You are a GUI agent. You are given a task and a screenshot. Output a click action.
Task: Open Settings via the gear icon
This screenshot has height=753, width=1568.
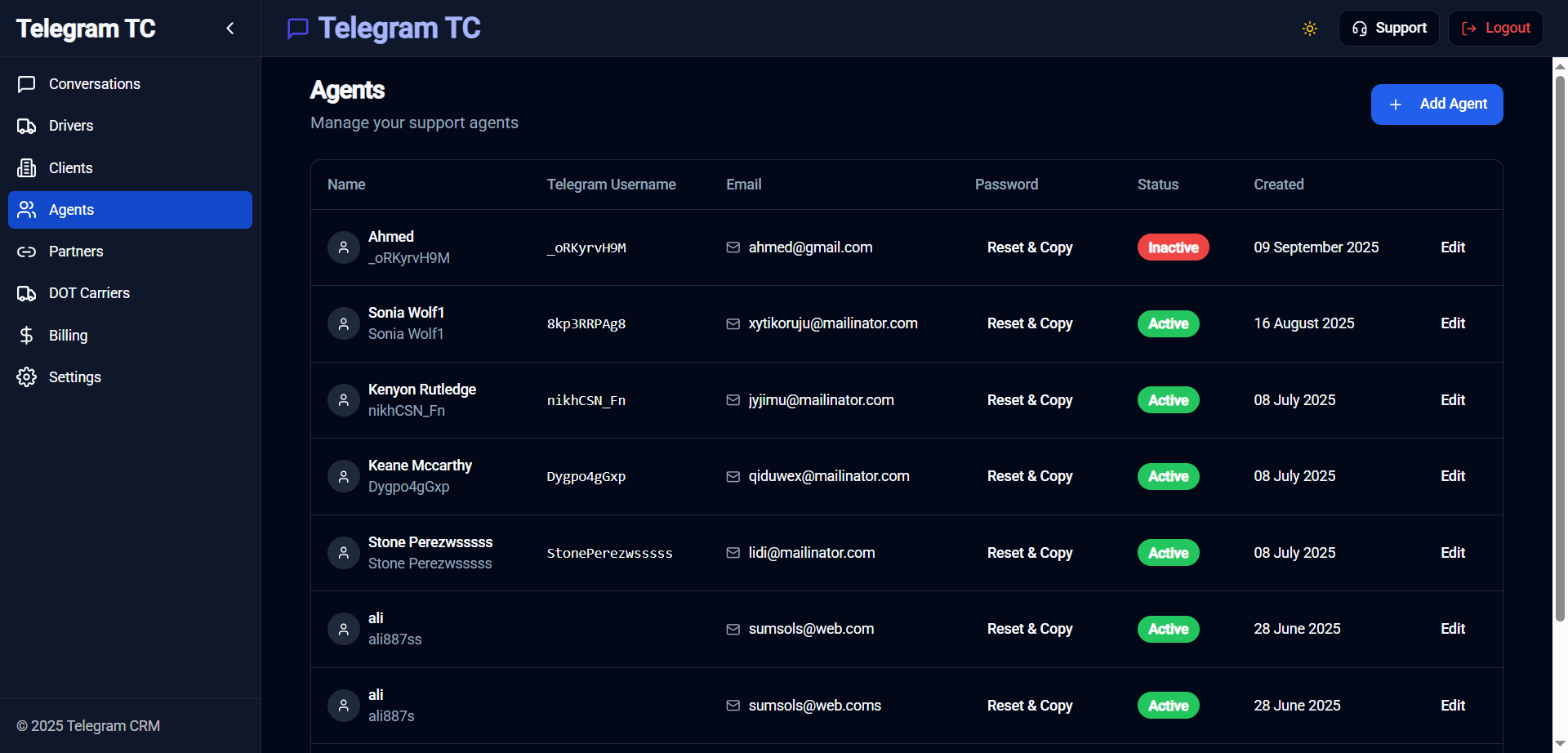click(25, 376)
